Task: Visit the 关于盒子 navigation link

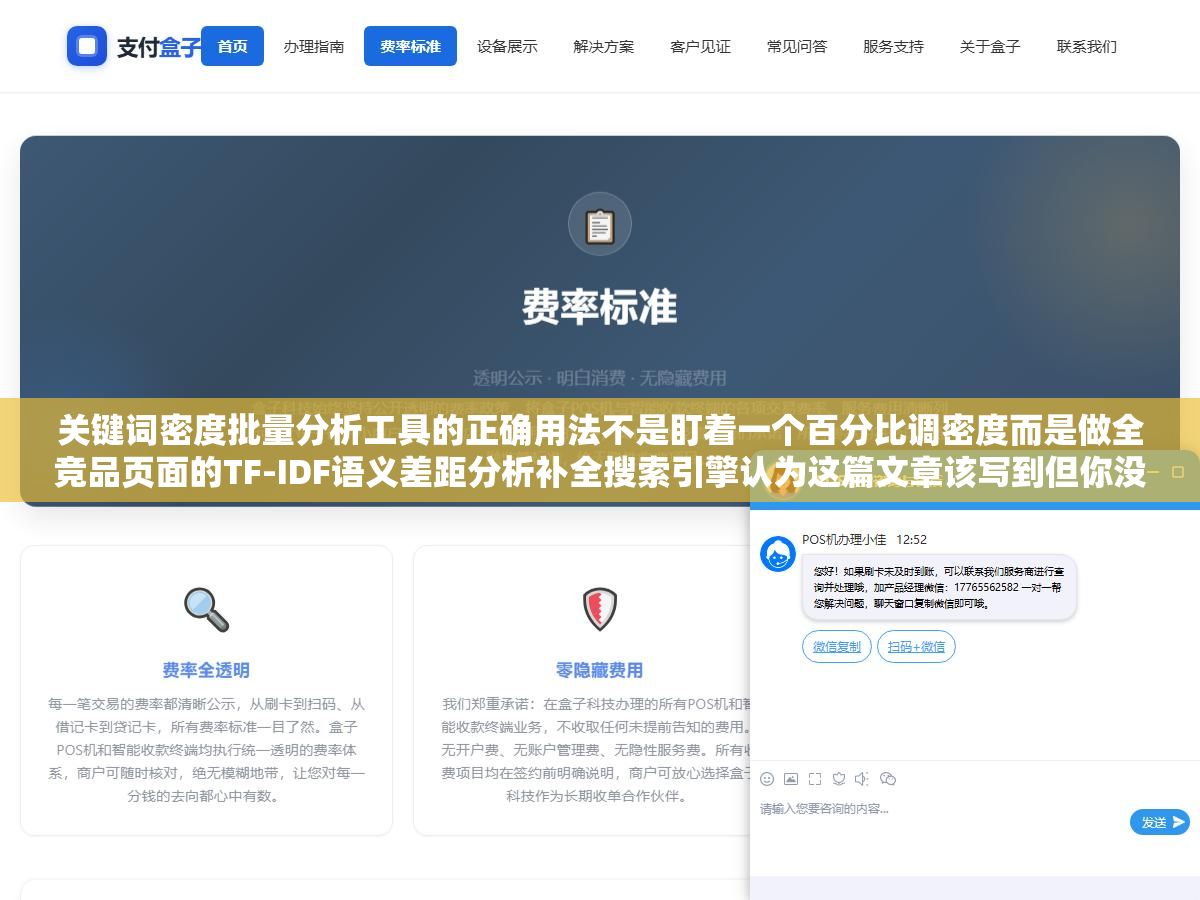Action: coord(990,46)
